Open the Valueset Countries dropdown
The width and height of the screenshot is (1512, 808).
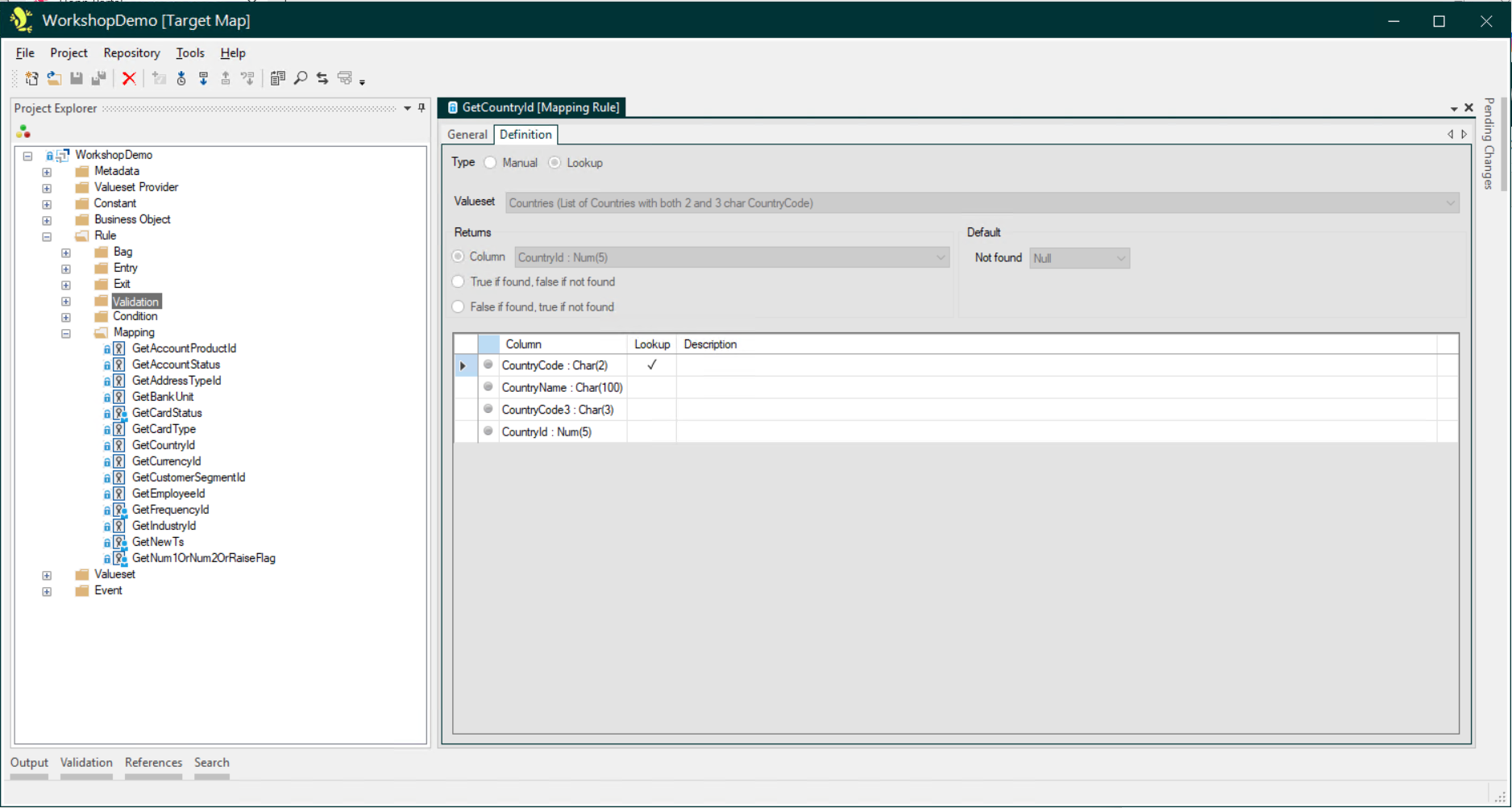(1450, 203)
